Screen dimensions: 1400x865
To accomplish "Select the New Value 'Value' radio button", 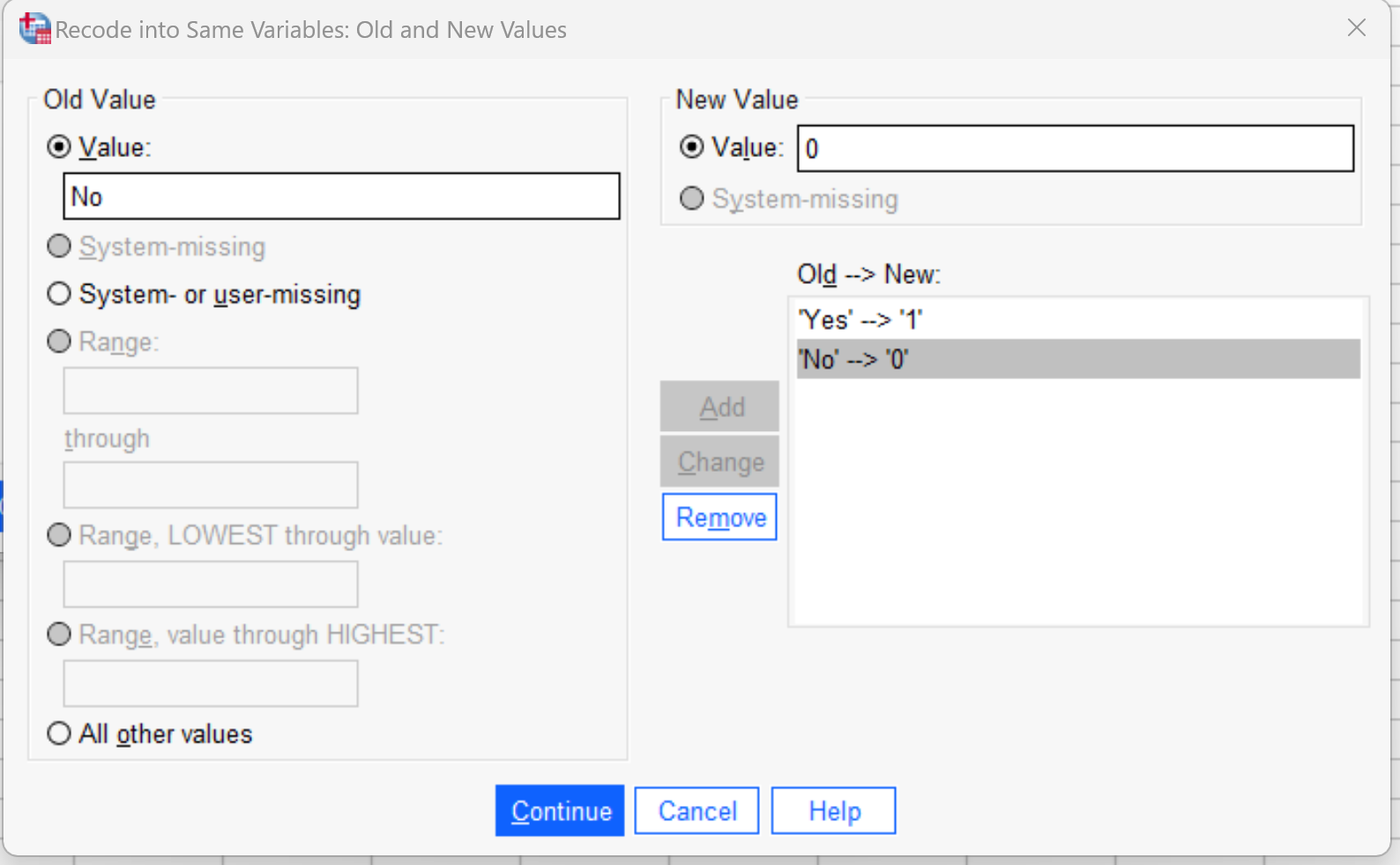I will 691,147.
